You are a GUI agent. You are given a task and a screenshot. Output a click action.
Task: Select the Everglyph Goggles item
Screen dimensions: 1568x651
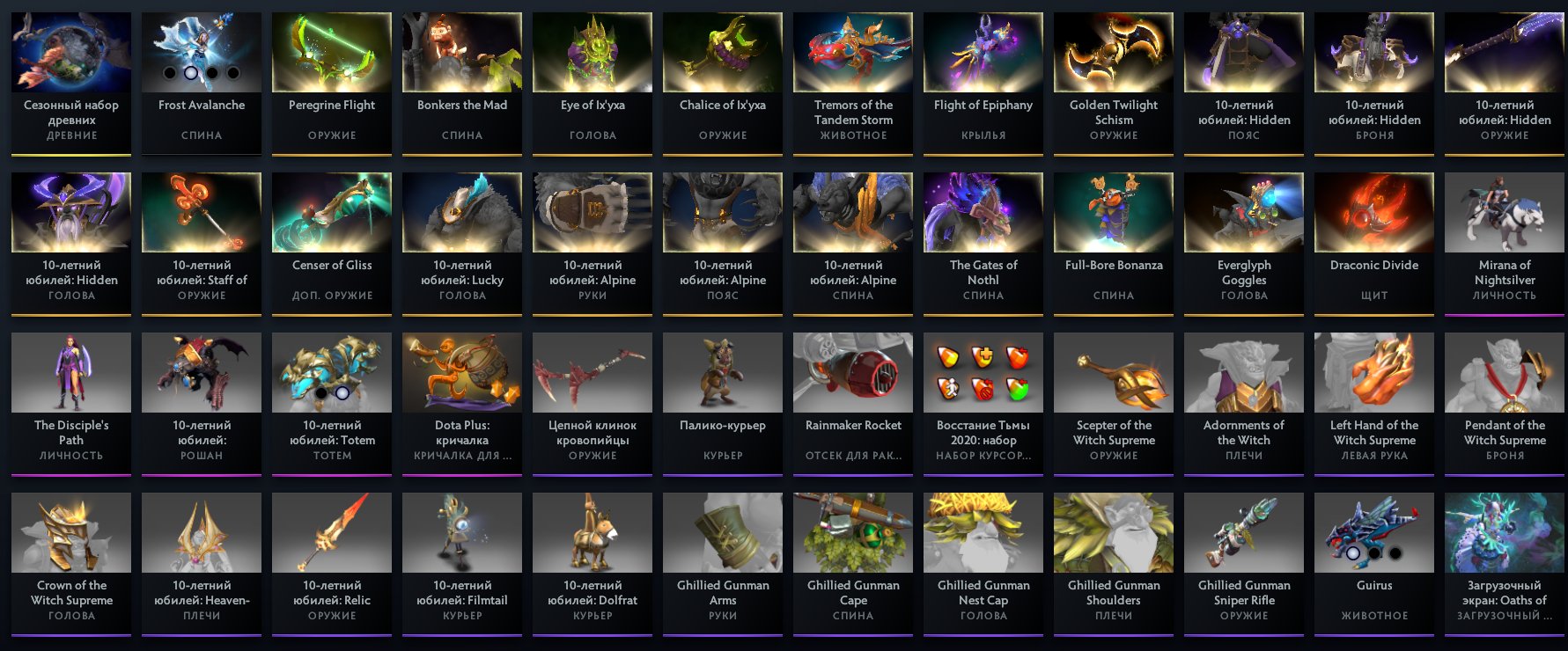pyautogui.click(x=1244, y=244)
